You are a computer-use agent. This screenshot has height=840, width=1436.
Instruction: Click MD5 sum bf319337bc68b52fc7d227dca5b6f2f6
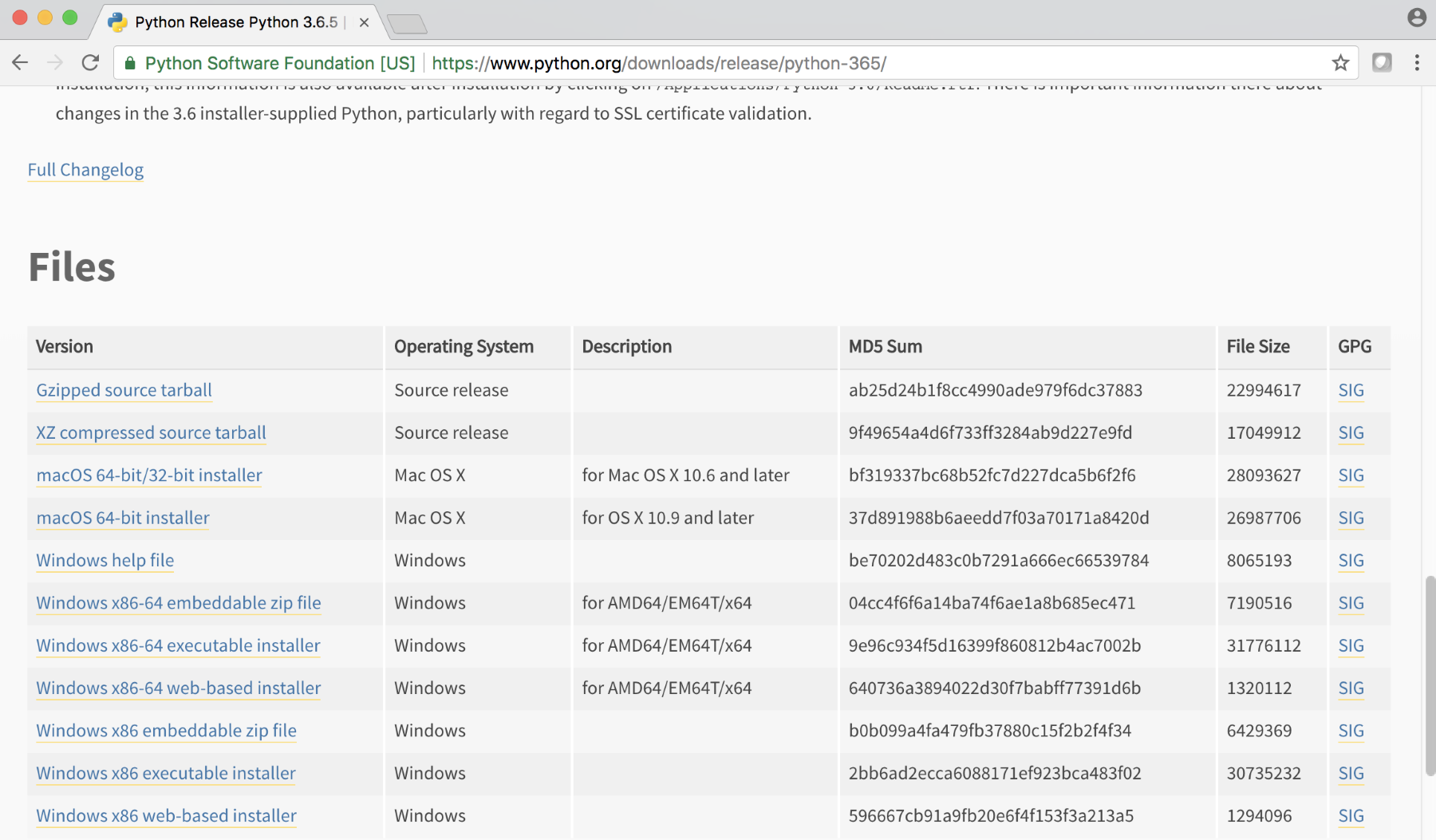click(x=992, y=475)
